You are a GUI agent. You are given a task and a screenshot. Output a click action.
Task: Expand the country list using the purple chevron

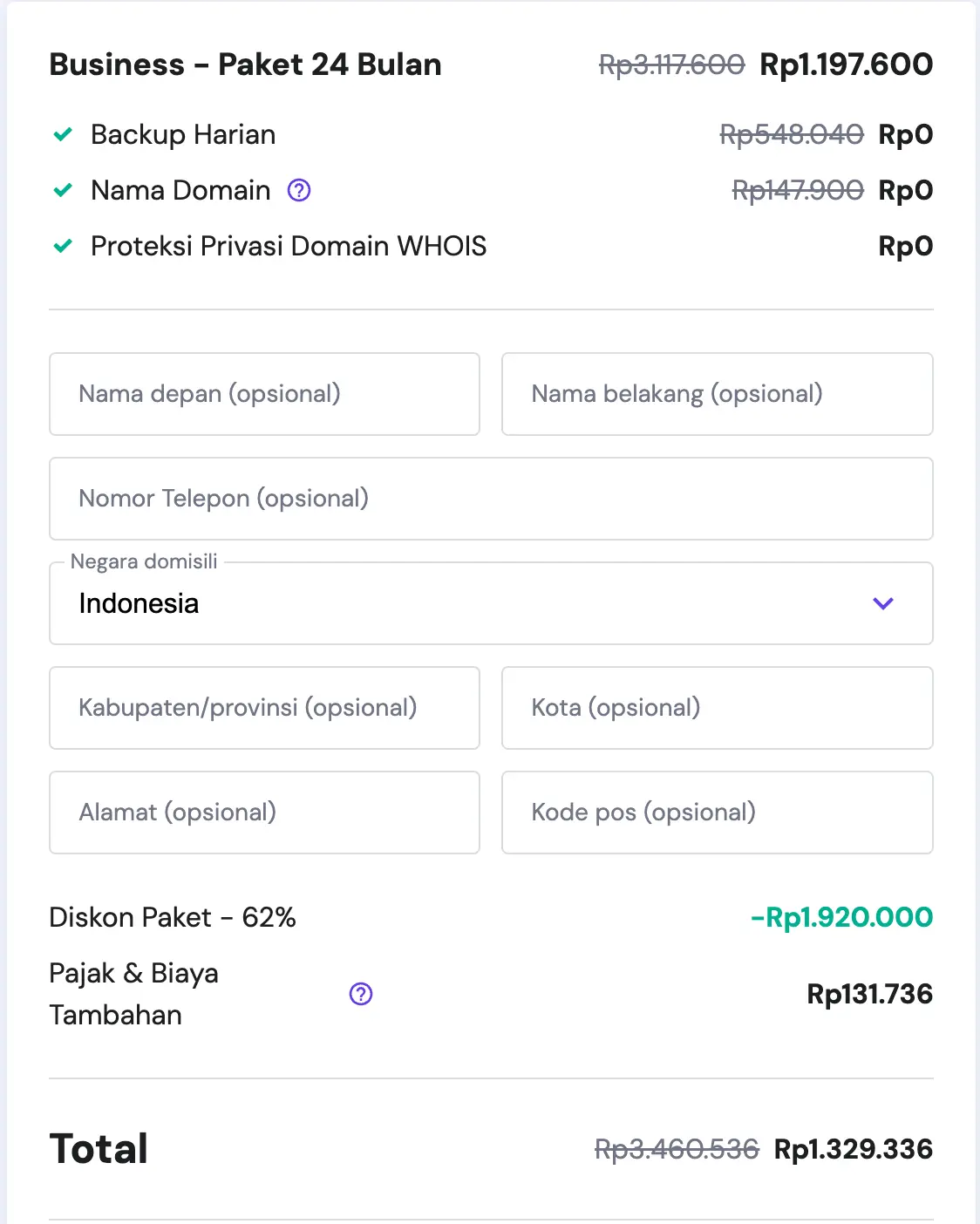pyautogui.click(x=883, y=603)
